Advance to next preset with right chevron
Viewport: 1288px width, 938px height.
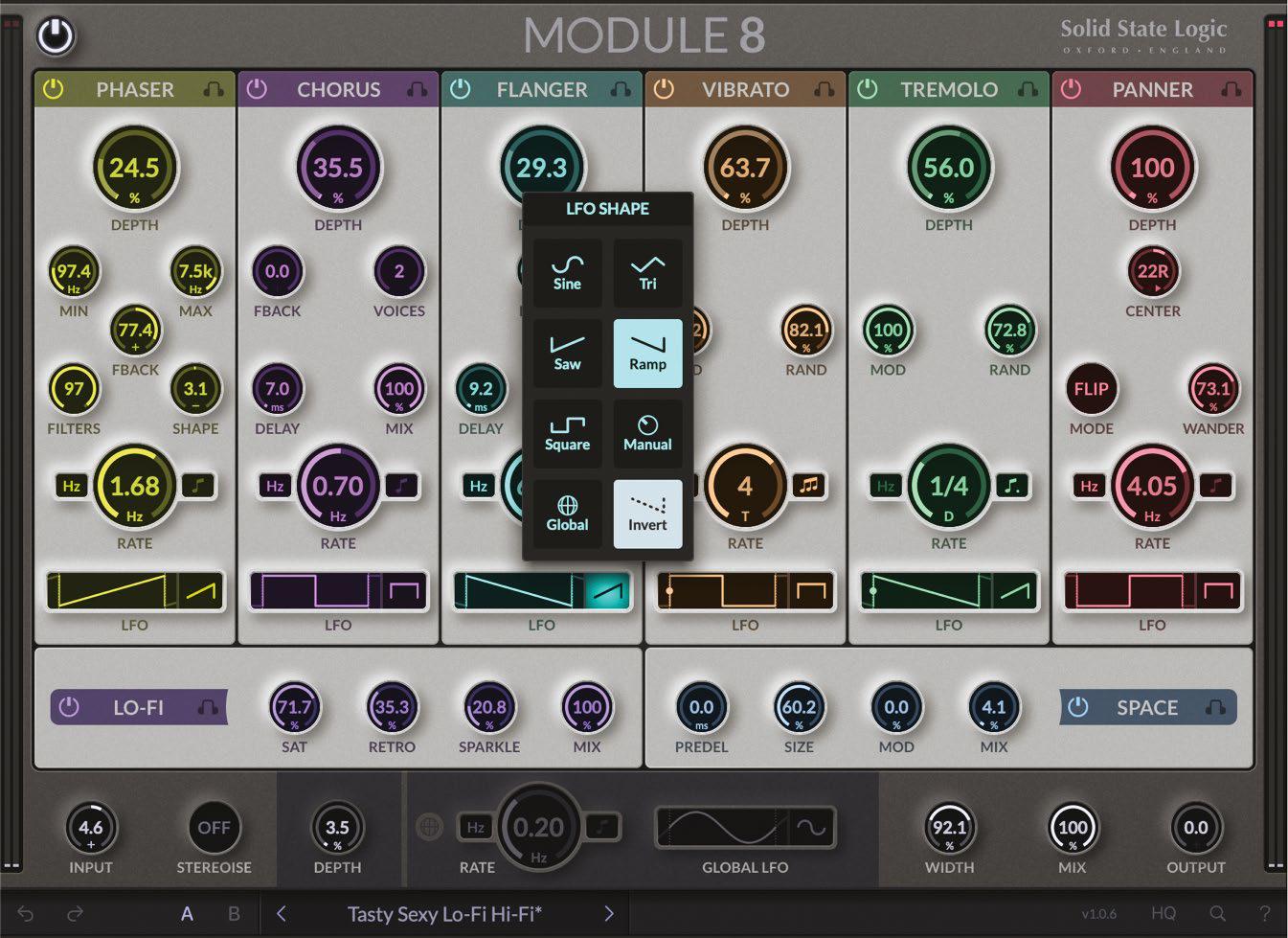pyautogui.click(x=609, y=914)
